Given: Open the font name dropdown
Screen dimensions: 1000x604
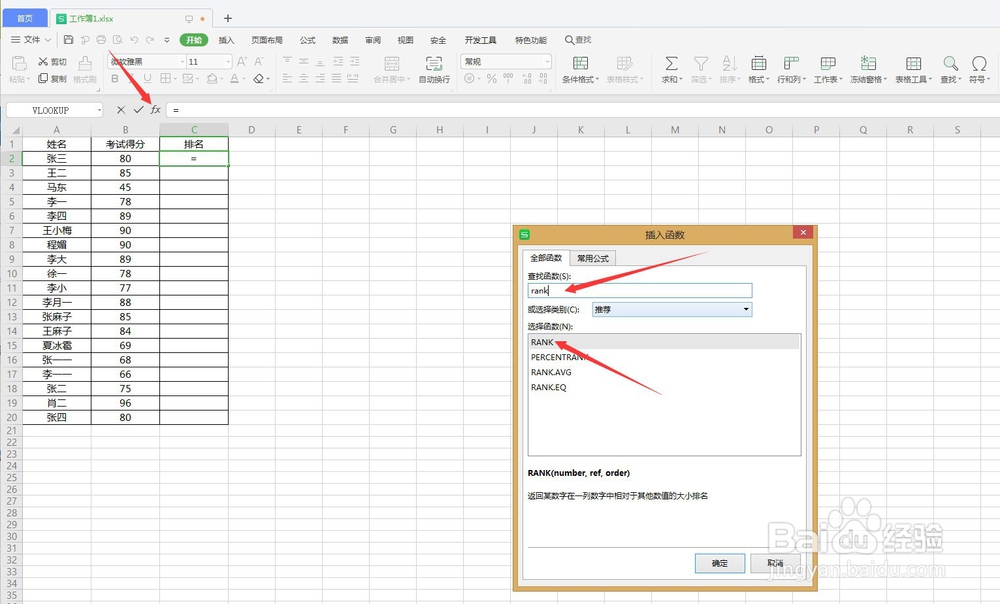Looking at the screenshot, I should click(182, 62).
